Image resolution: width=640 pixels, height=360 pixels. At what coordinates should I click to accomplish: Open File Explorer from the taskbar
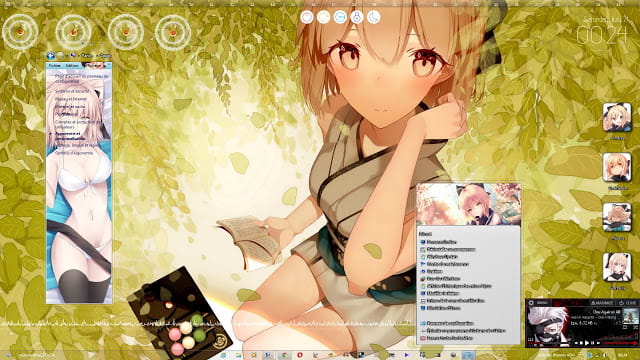click(x=238, y=355)
